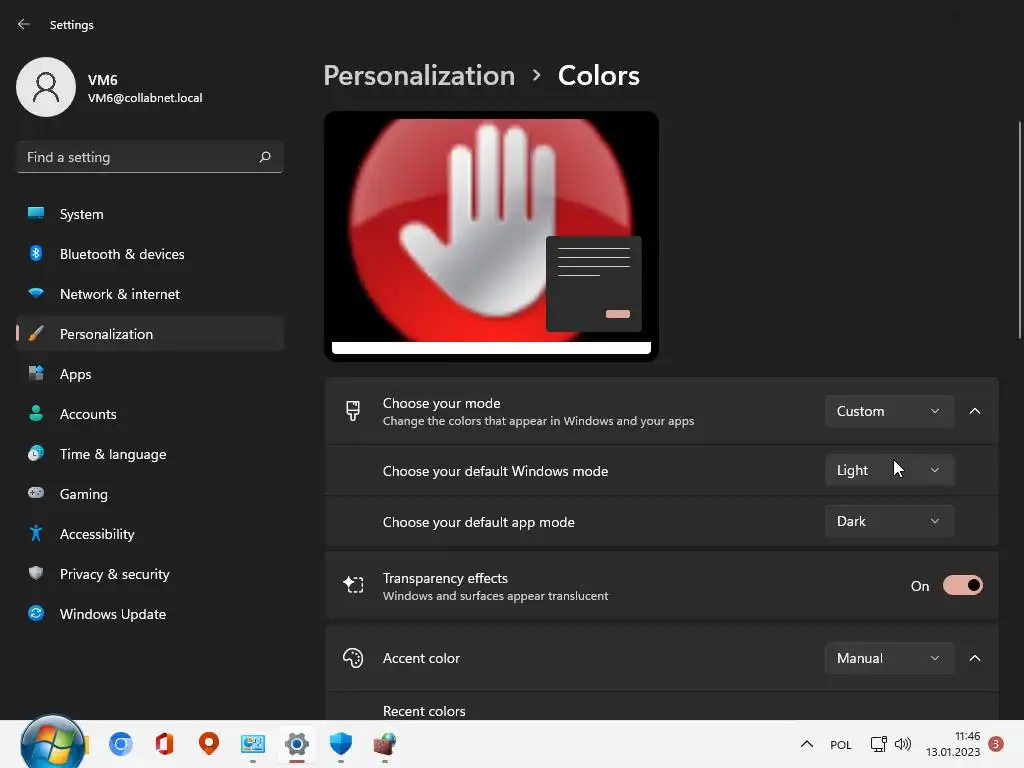Open the blue circle browser icon on taskbar
This screenshot has height=768, width=1024.
(x=121, y=744)
